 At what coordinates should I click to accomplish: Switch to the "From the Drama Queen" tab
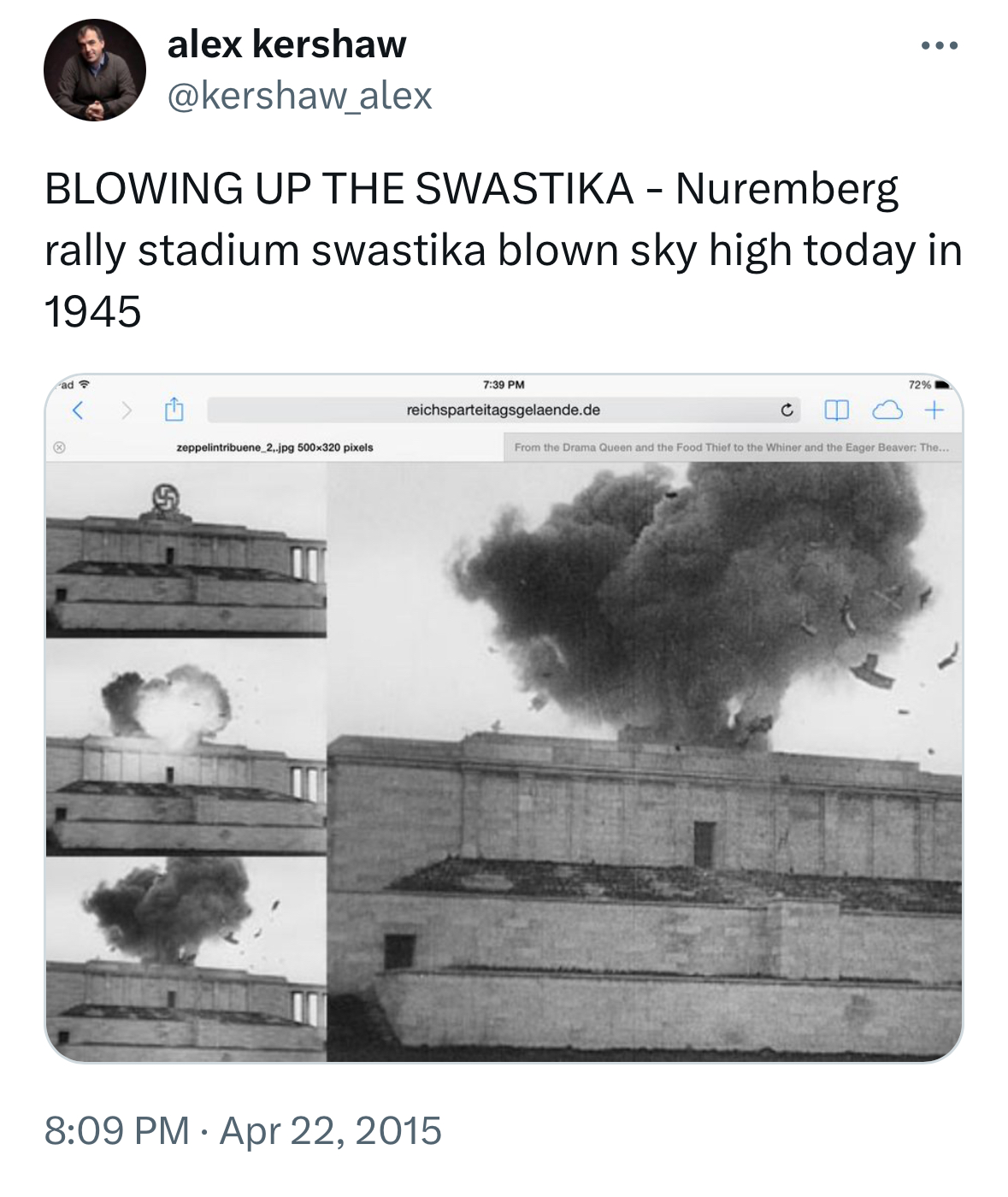click(731, 447)
